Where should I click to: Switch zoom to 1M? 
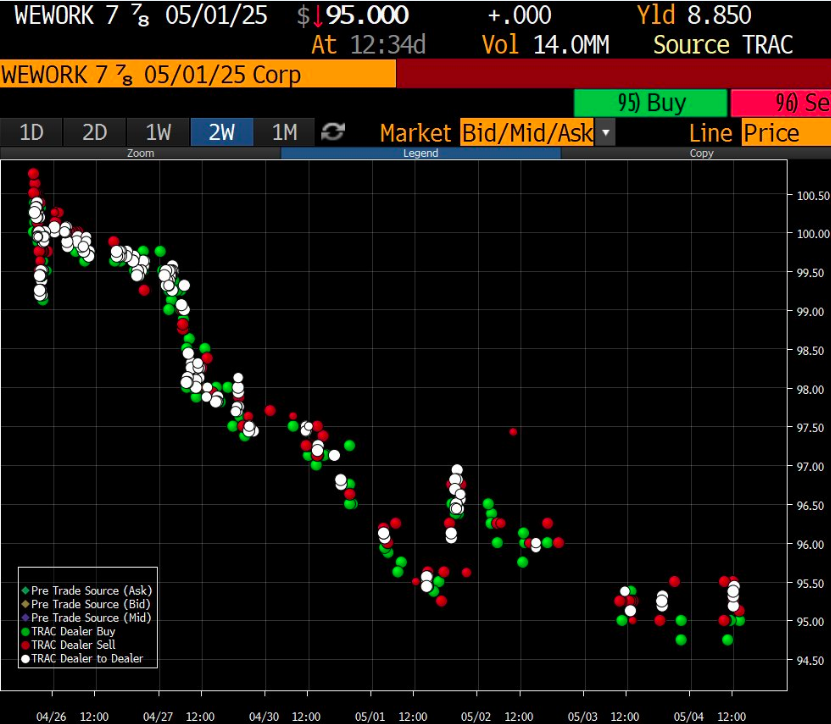point(285,132)
